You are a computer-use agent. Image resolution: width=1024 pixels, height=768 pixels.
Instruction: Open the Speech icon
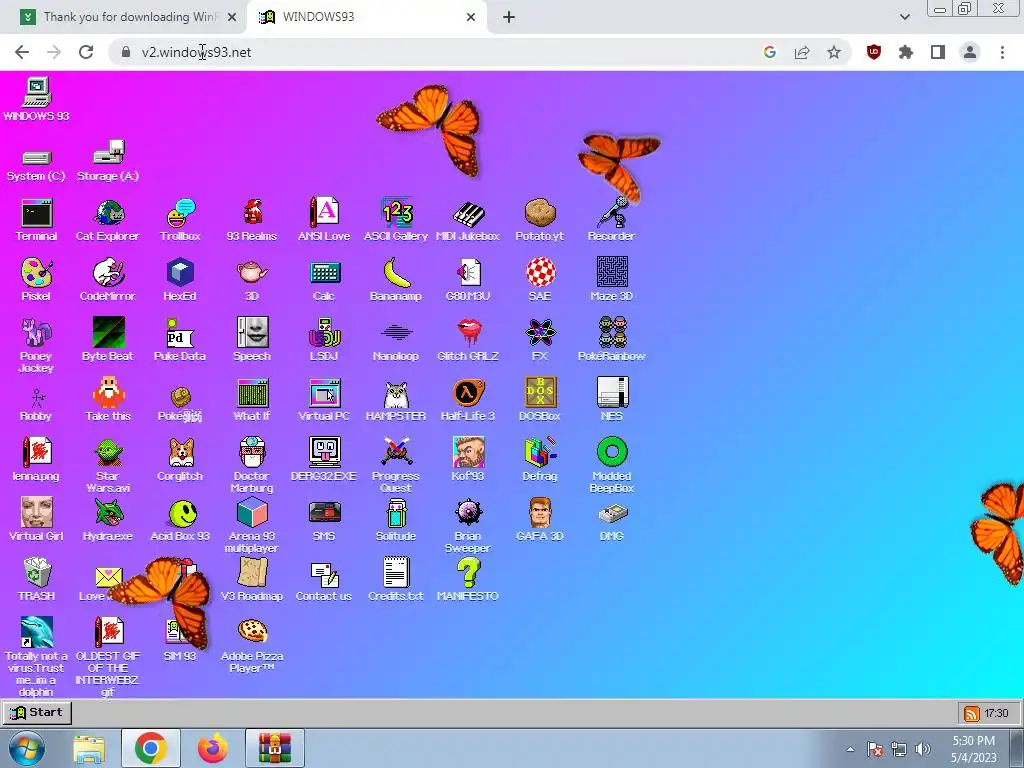coord(252,340)
